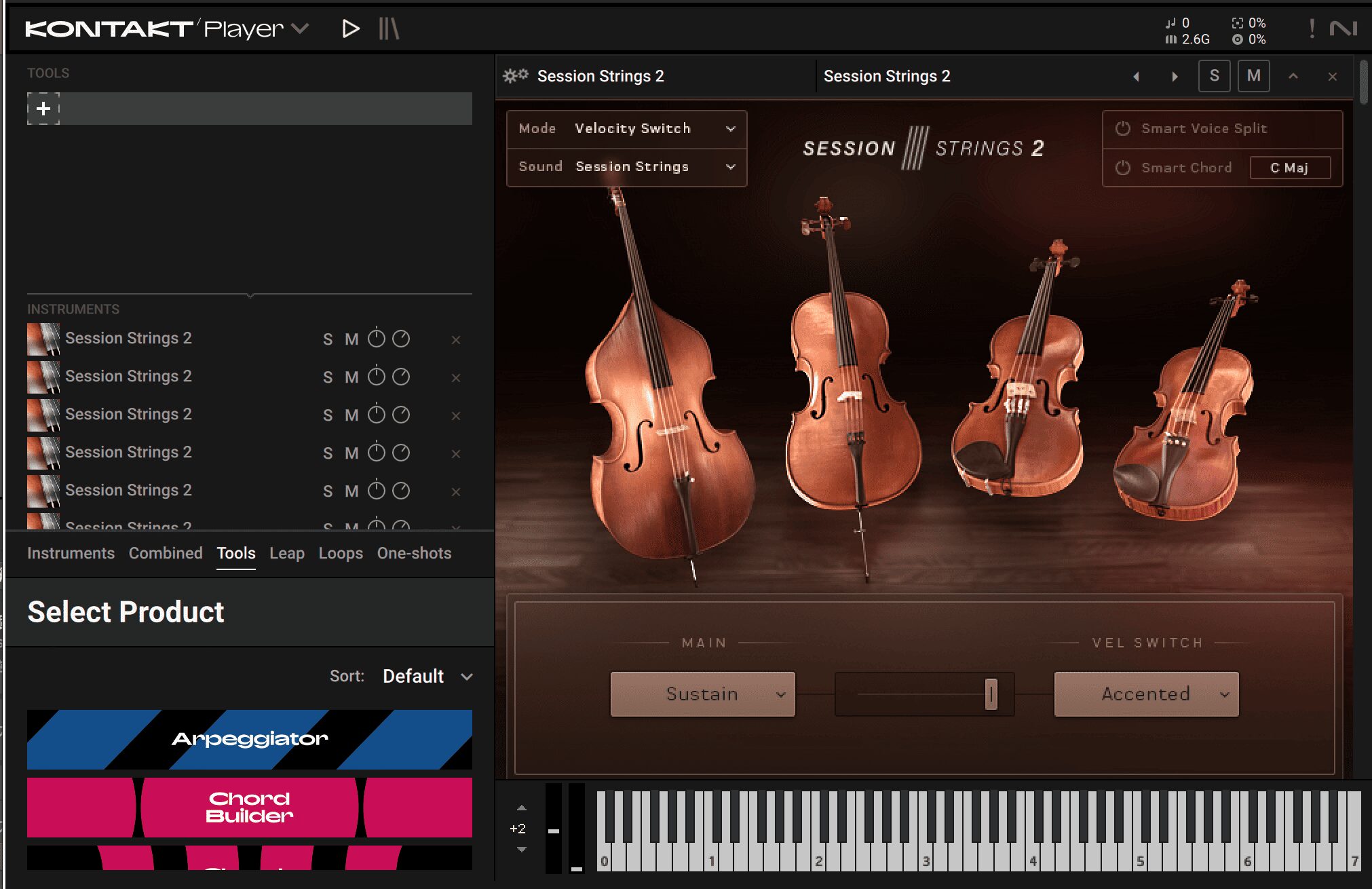Shift keyboard octave down arrow
This screenshot has height=889, width=1372.
522,850
